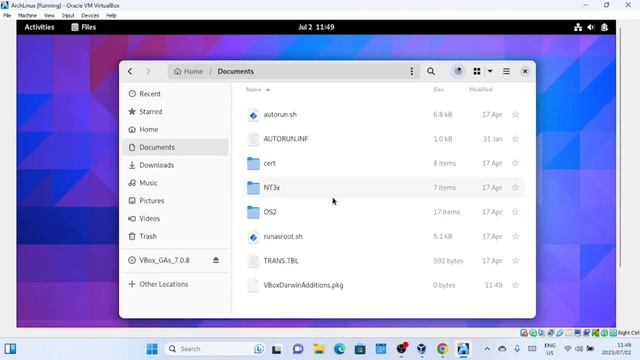Open the view options dropdown arrow
The height and width of the screenshot is (360, 640).
490,71
